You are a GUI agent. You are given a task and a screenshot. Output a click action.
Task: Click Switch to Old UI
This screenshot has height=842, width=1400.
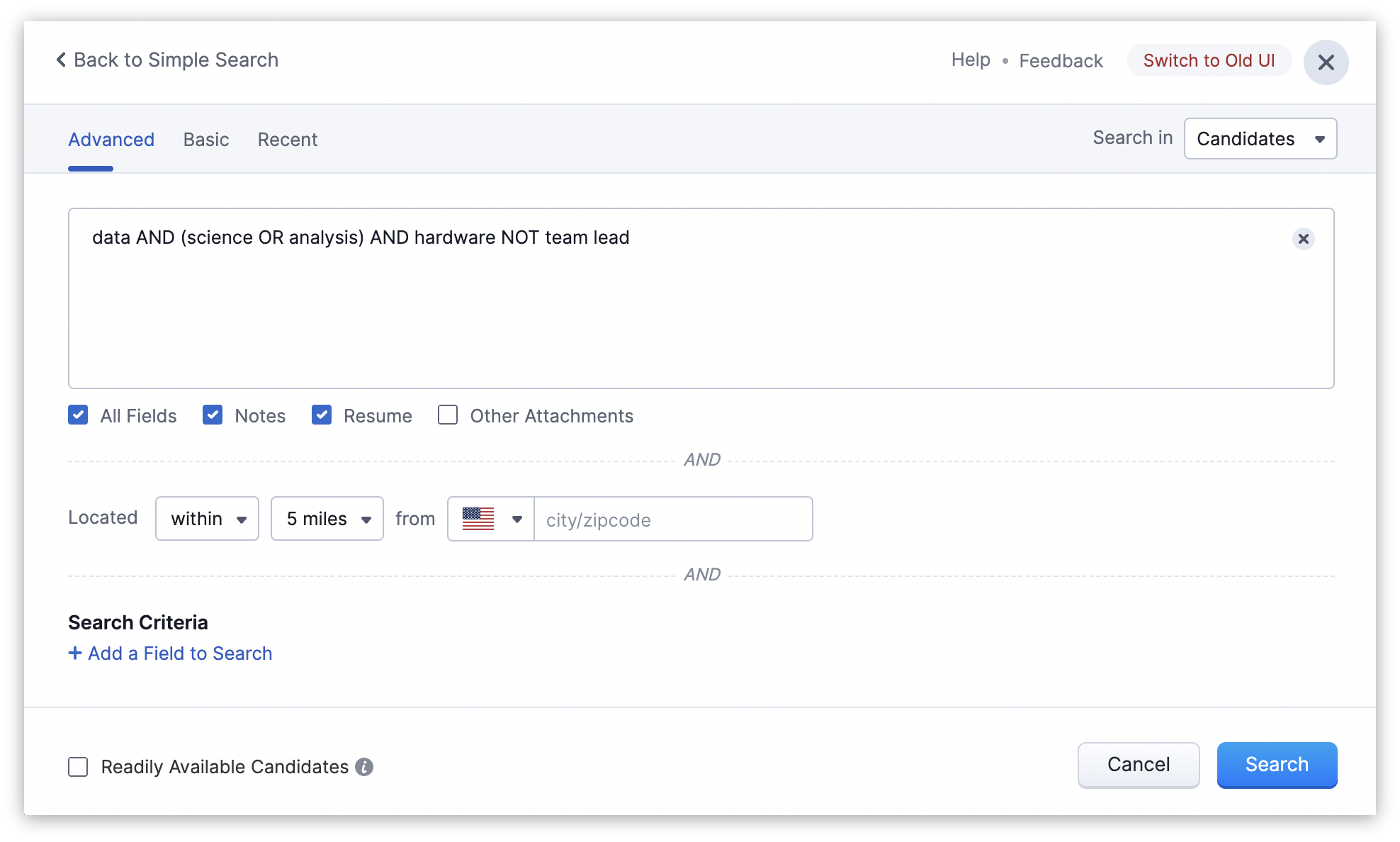click(1209, 61)
